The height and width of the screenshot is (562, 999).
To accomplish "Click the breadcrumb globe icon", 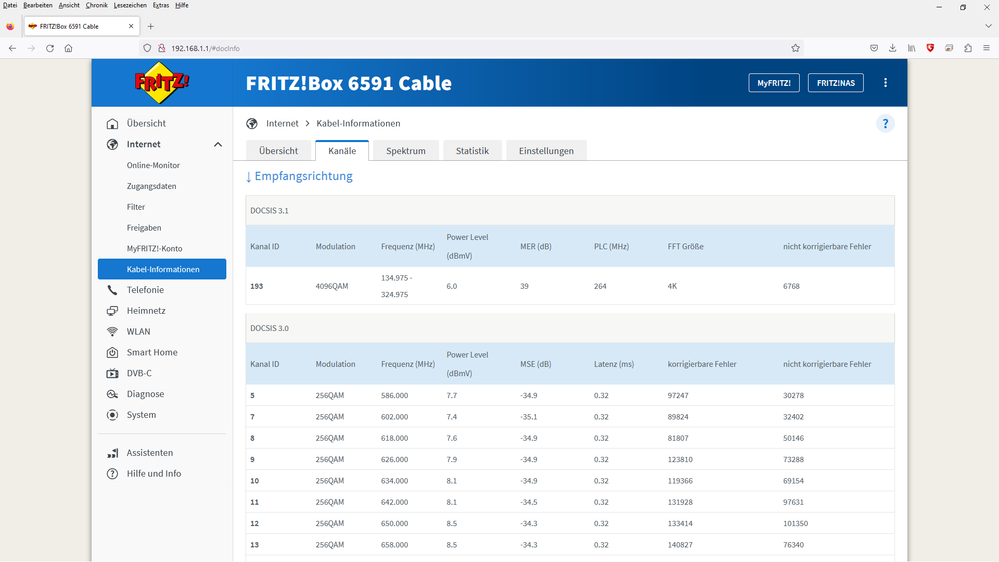I will (252, 124).
